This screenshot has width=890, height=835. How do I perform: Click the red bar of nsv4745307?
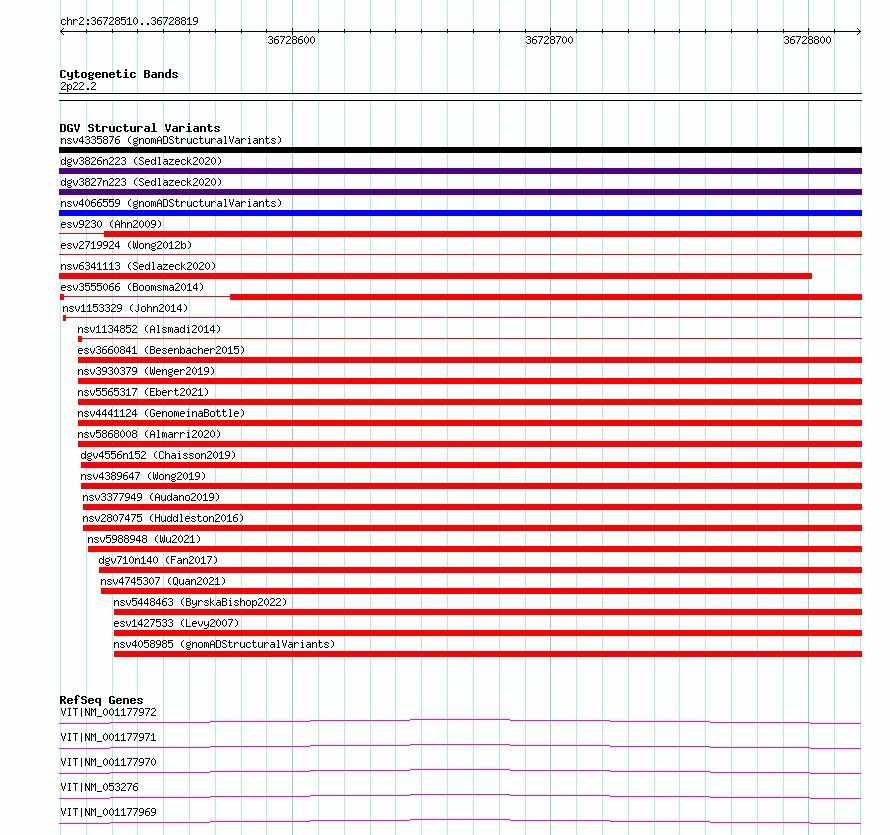481,591
